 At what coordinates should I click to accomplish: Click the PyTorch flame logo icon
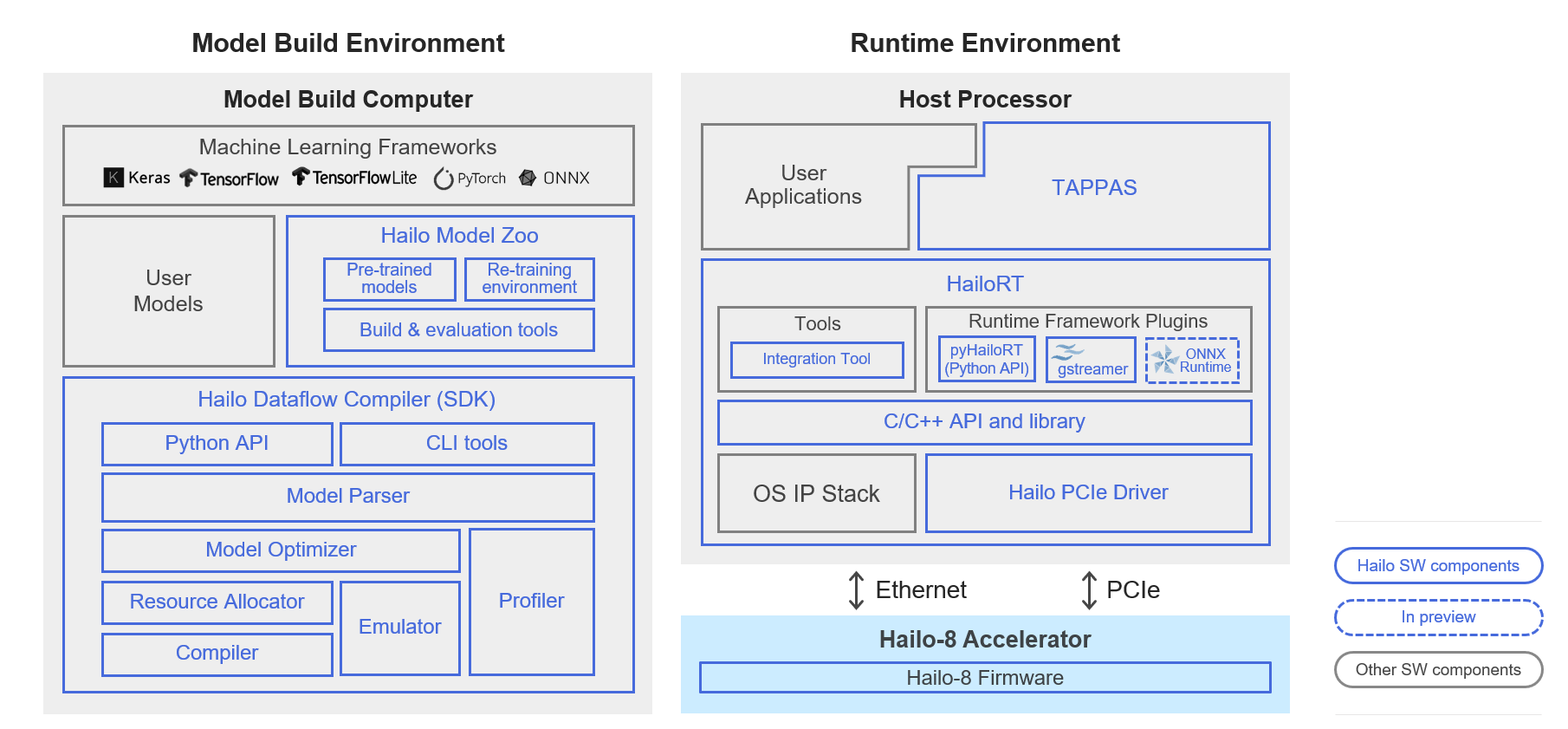[444, 179]
